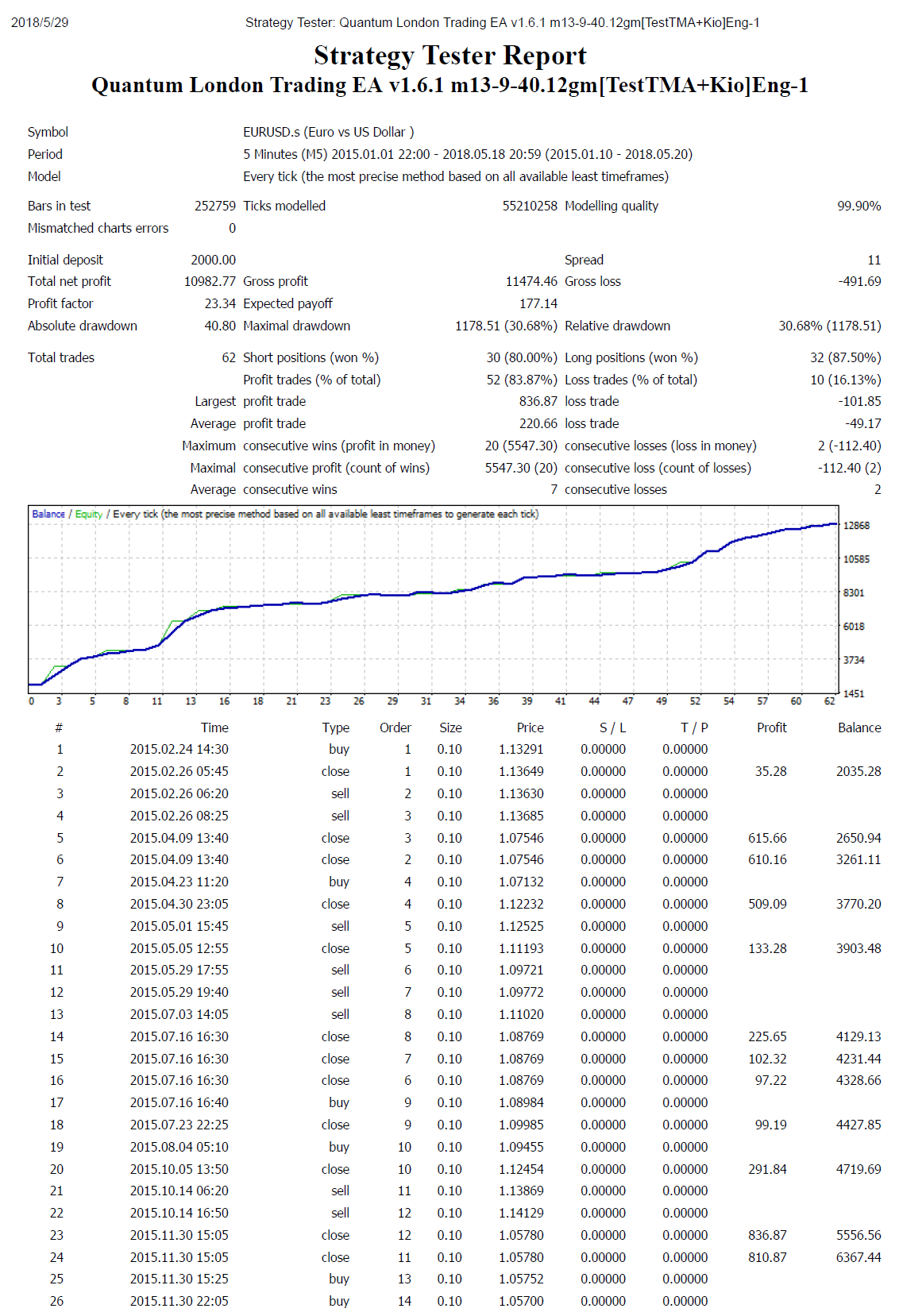Click balance 3903.48 in row 10
The image size is (899, 1316).
(x=858, y=948)
